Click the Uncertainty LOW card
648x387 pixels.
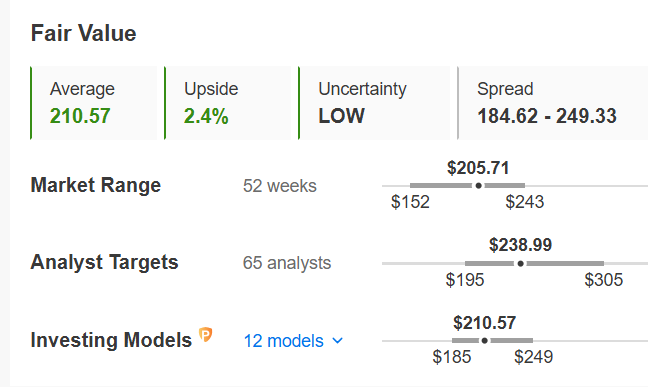click(x=374, y=103)
